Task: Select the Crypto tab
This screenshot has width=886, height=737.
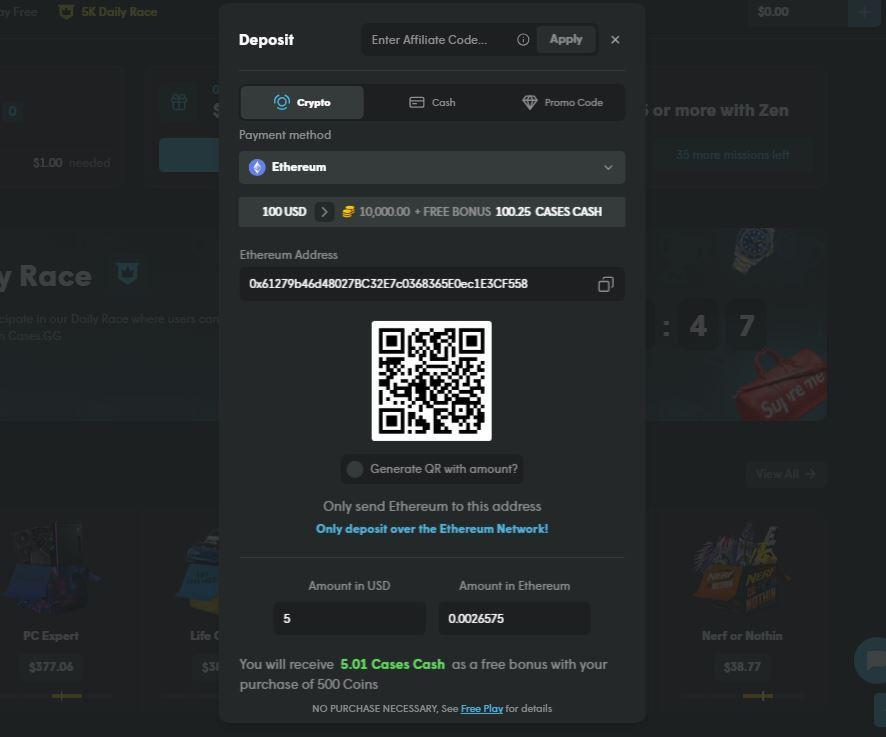Action: [302, 102]
